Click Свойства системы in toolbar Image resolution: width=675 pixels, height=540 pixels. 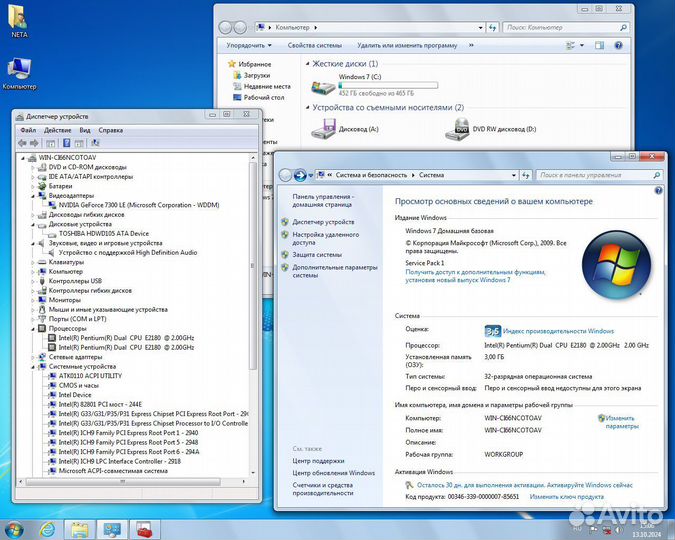coord(315,45)
